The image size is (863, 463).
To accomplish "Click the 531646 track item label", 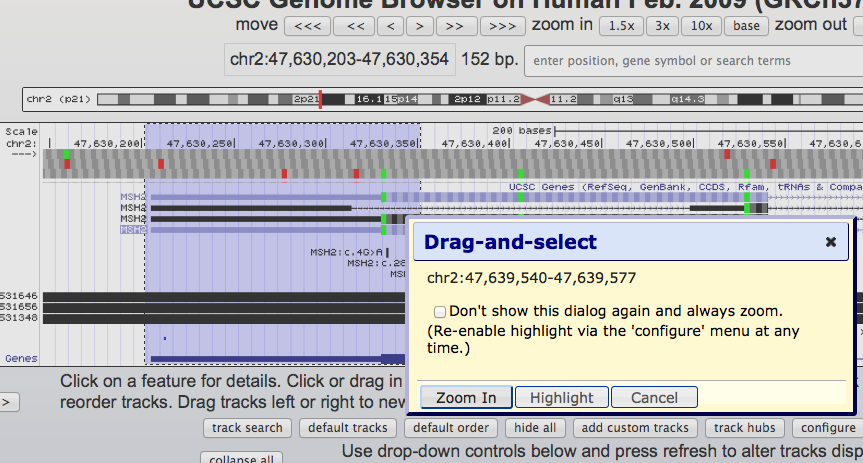I will point(19,296).
